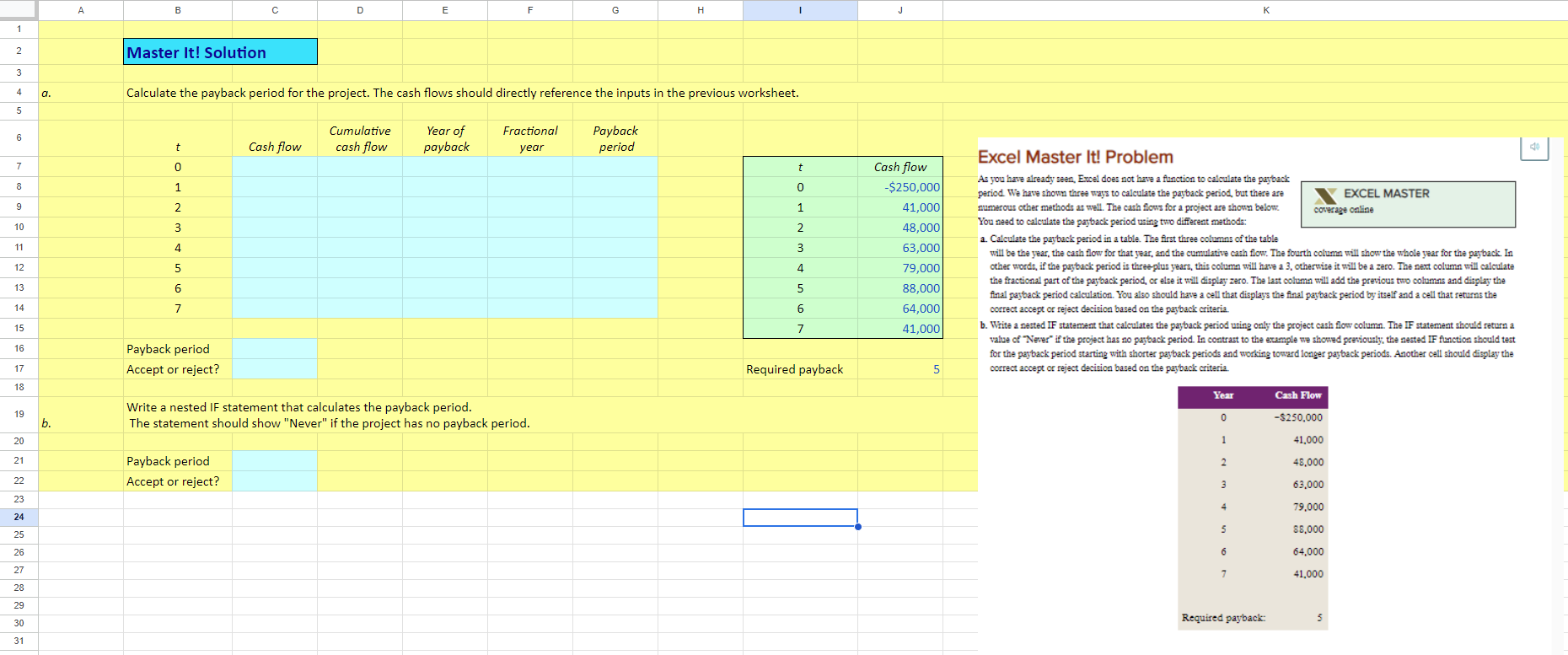Click the speaker icon on the problem image
Screen dimensions: 1568x655
[1534, 148]
